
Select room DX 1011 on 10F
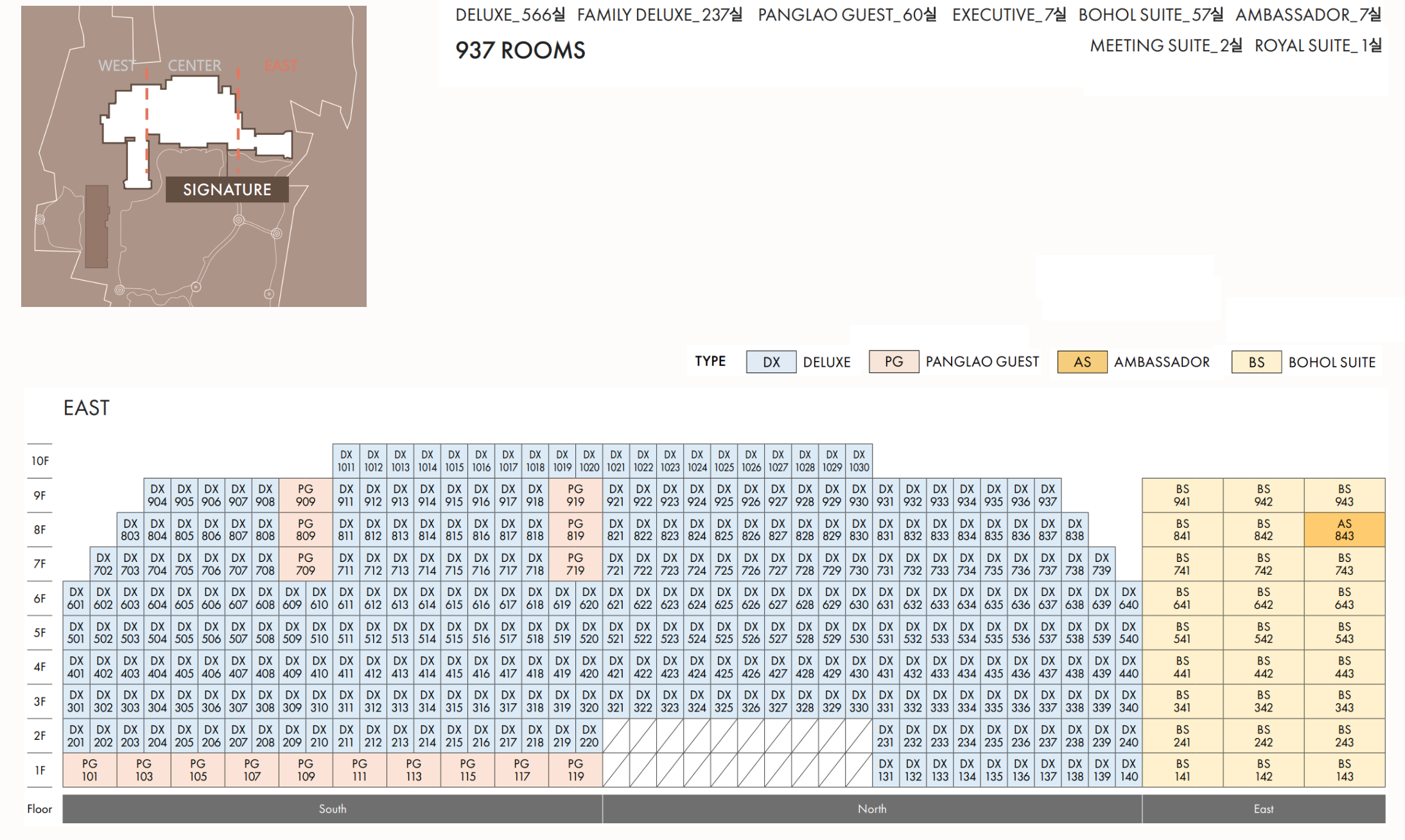point(346,461)
